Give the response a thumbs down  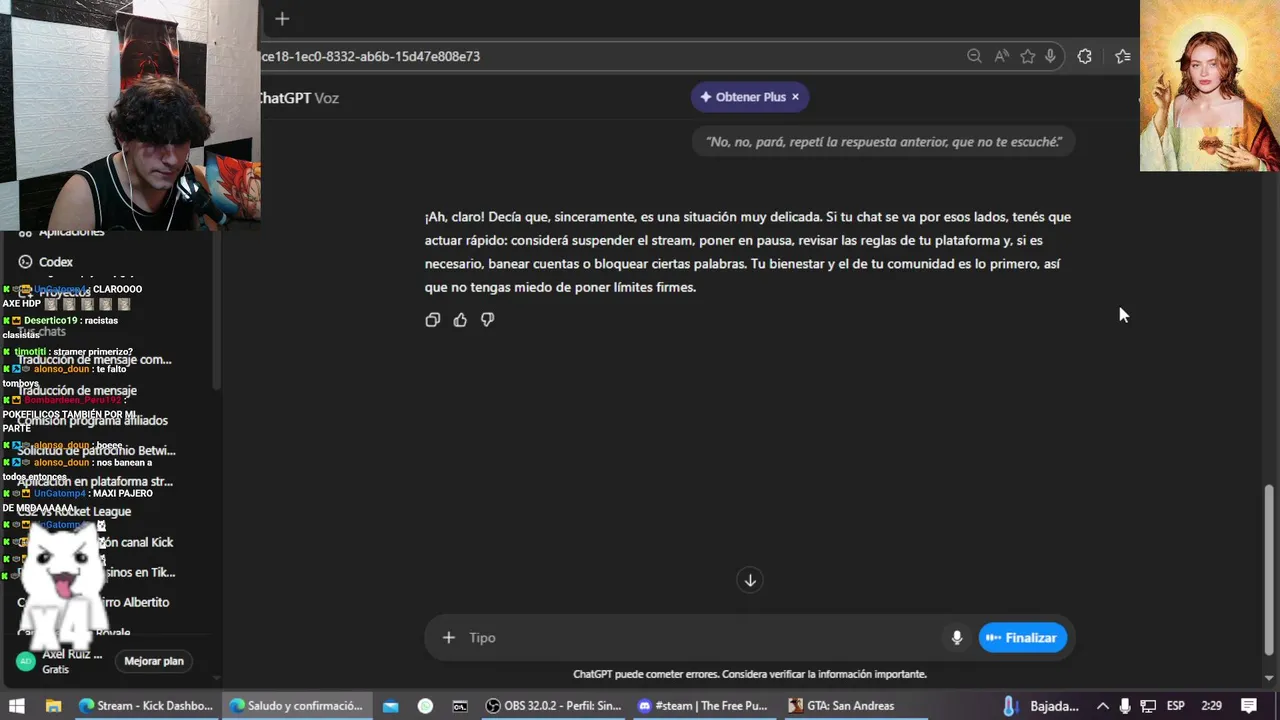click(487, 320)
